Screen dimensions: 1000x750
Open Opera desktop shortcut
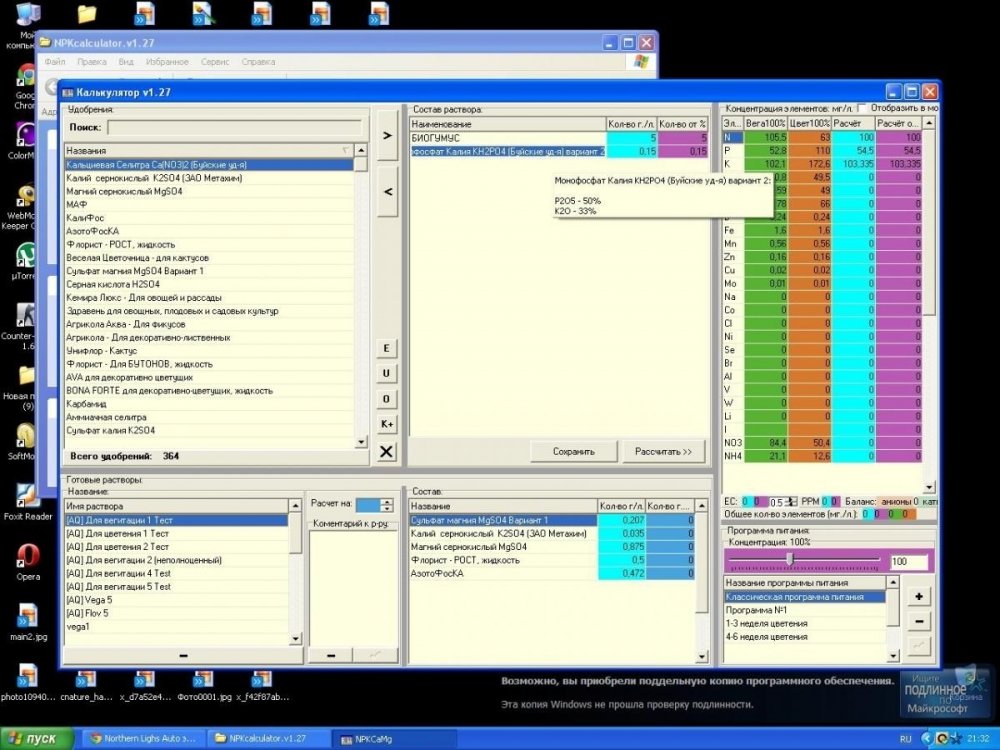[x=27, y=561]
